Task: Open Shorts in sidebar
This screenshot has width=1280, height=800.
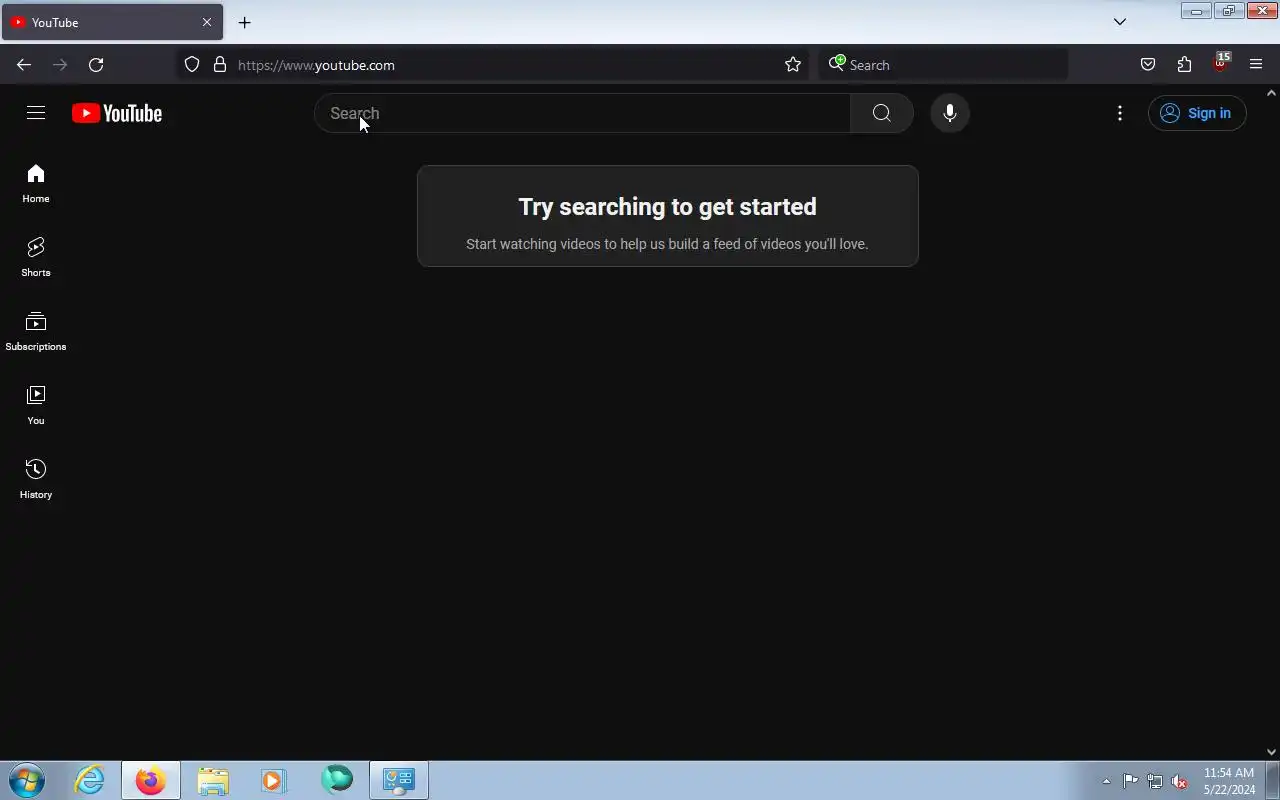Action: [x=36, y=258]
